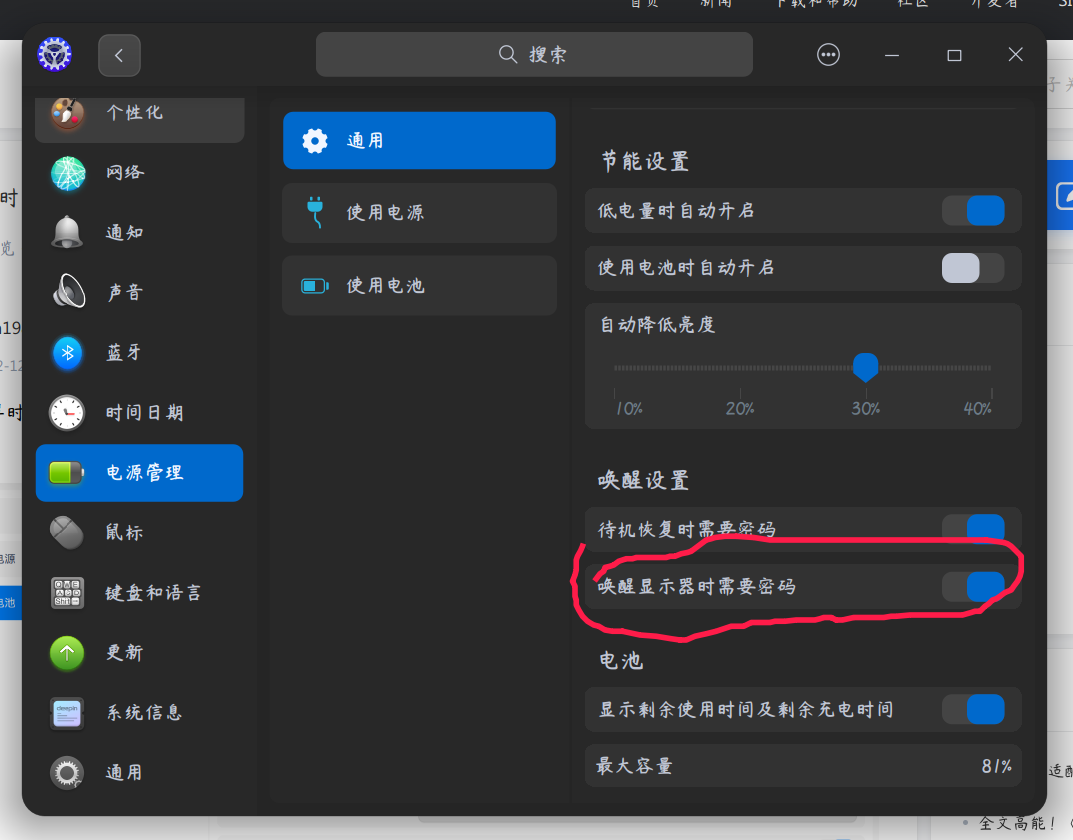Toggle 待机恢复时需要密码 switch

973,529
